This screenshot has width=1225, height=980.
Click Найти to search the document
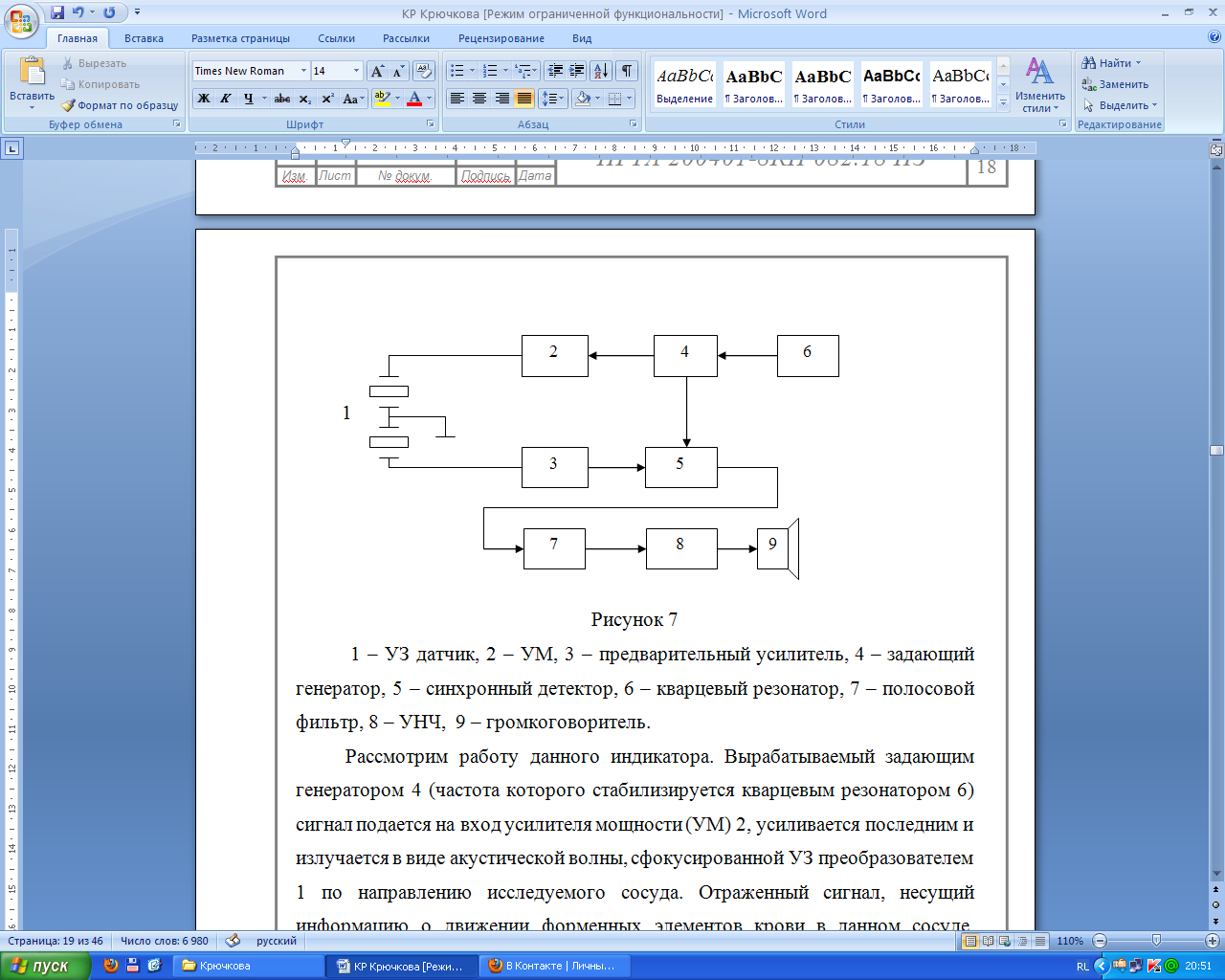tap(1112, 63)
